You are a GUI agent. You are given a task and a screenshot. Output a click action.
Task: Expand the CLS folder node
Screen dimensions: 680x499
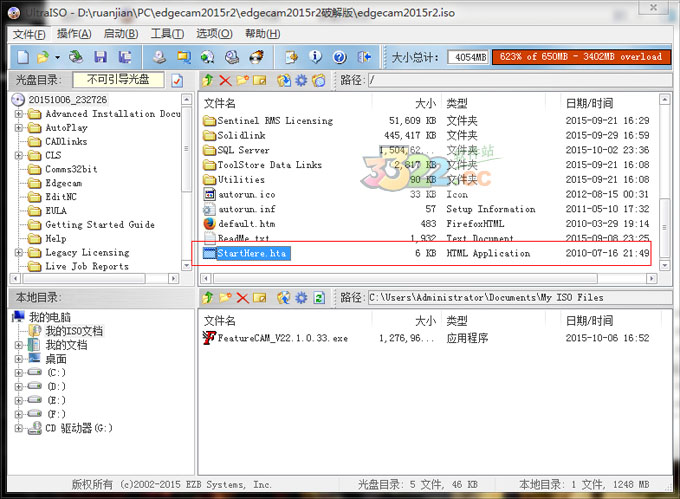(18, 155)
